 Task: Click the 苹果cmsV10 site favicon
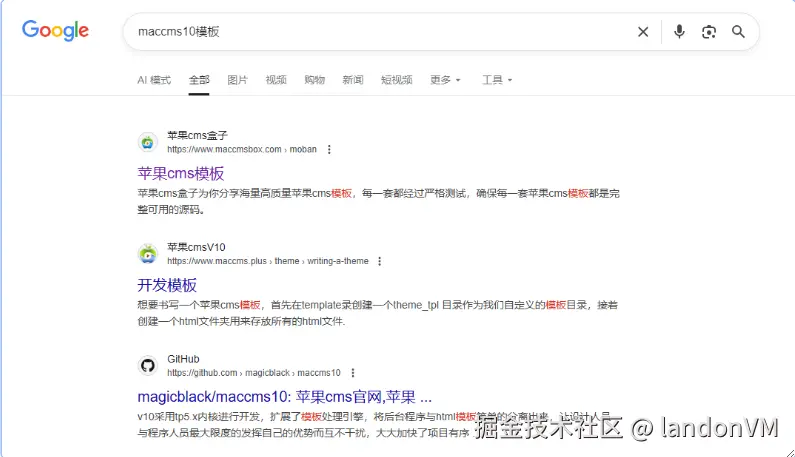click(148, 254)
